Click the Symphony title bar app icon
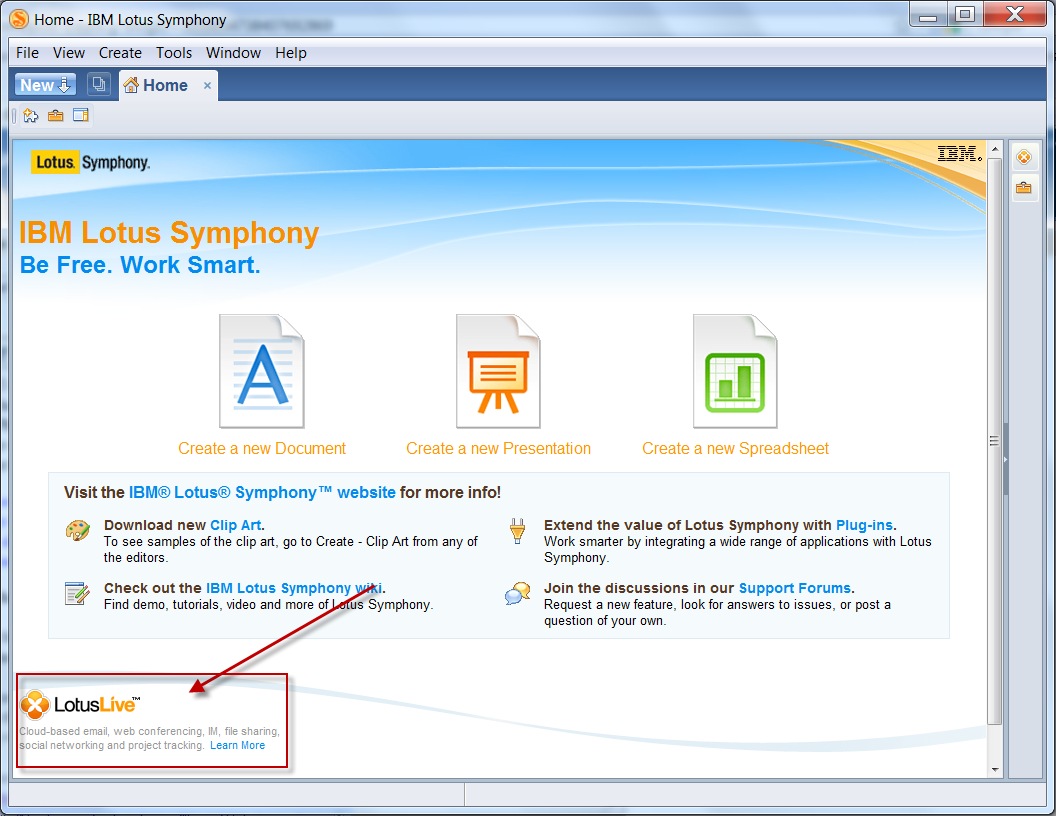The height and width of the screenshot is (816, 1056). pyautogui.click(x=19, y=20)
